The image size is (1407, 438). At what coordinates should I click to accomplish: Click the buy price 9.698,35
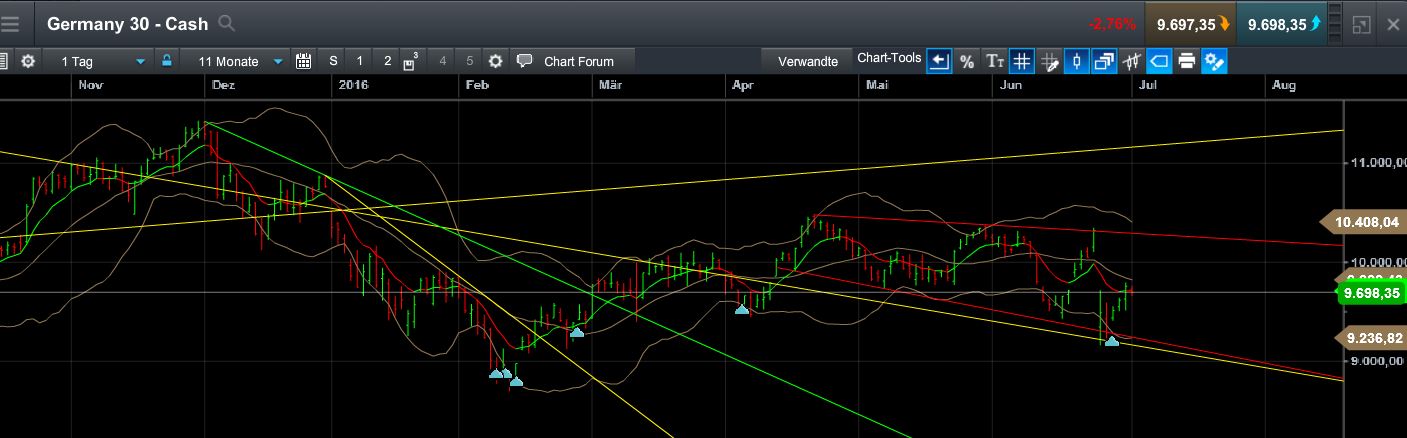[1283, 24]
